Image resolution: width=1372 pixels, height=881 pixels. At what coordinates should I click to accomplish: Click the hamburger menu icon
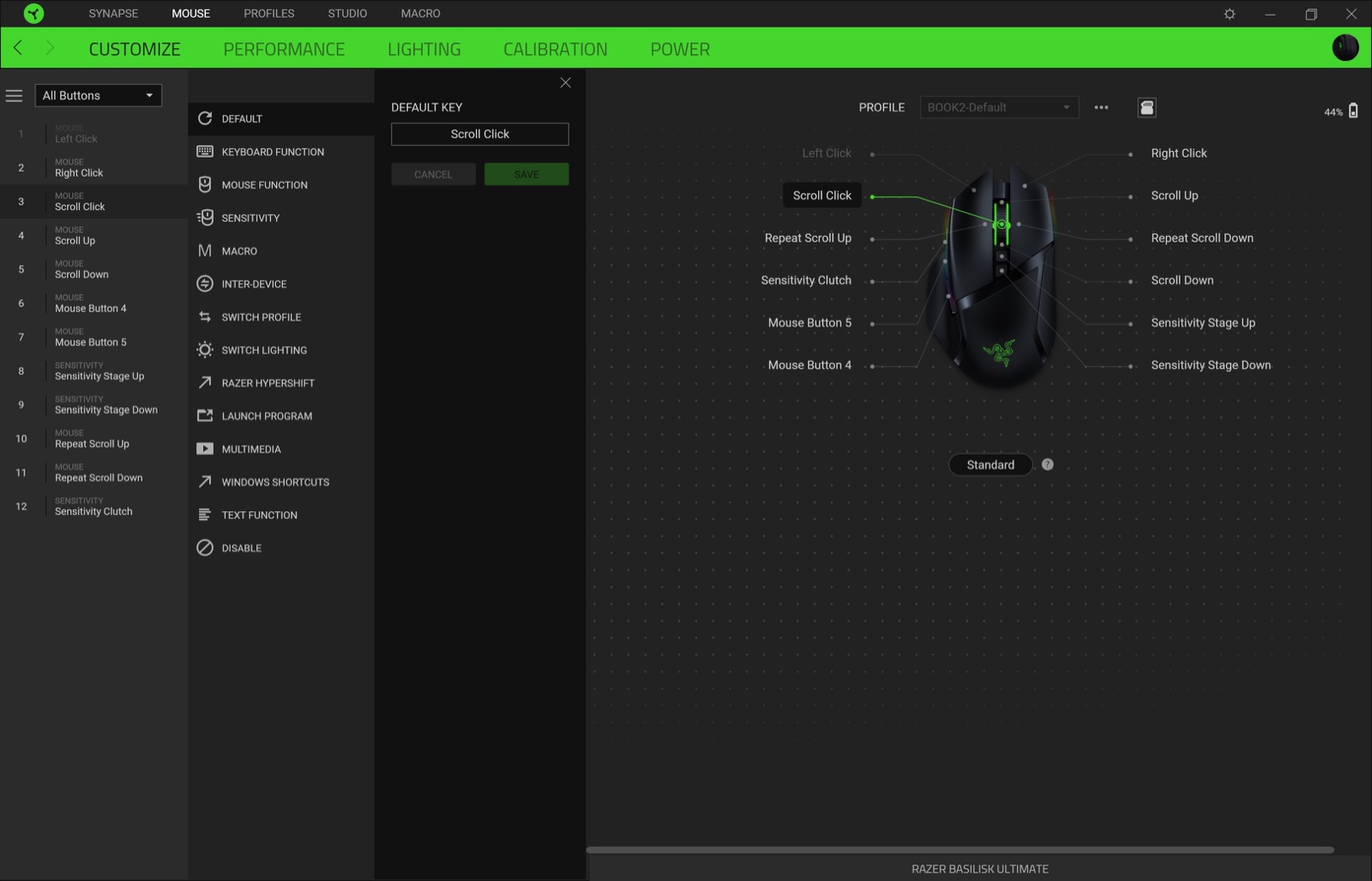coord(15,96)
